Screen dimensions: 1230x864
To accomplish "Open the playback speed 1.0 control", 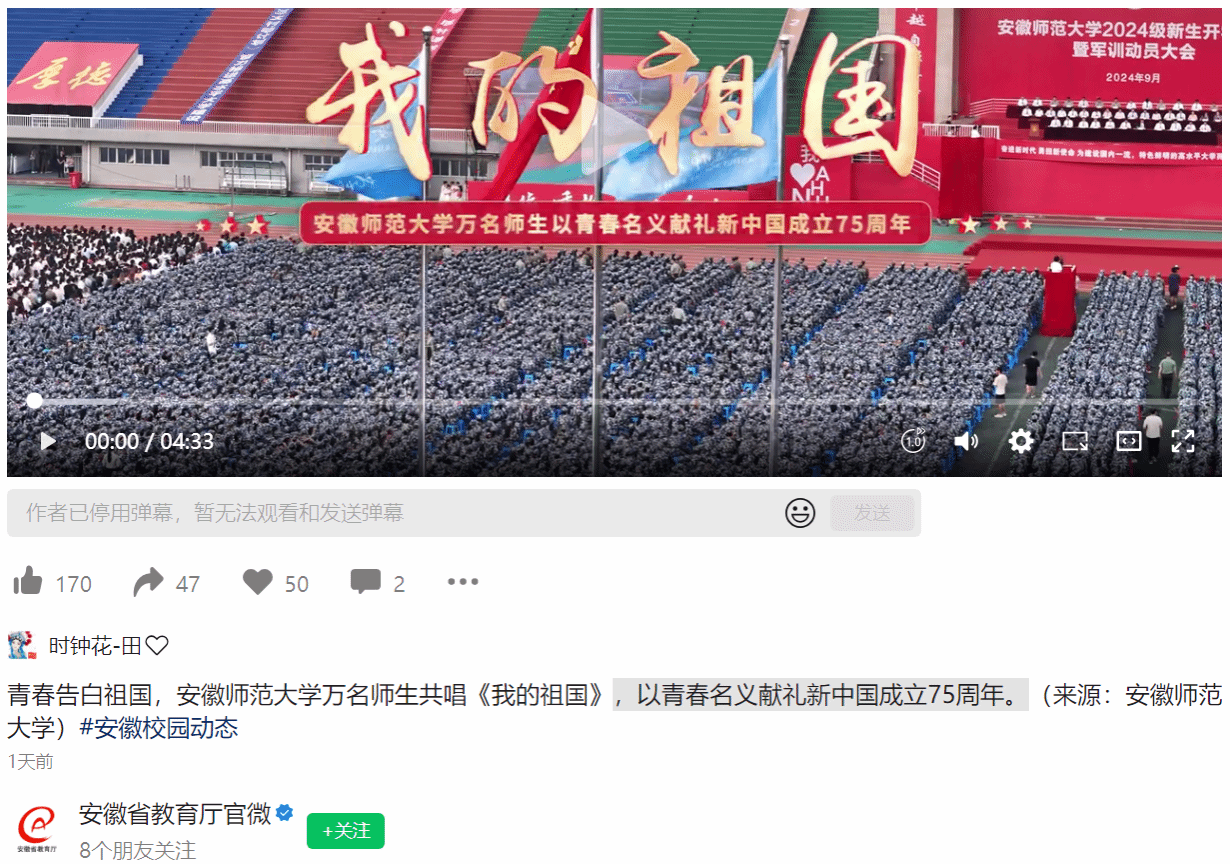I will click(913, 441).
